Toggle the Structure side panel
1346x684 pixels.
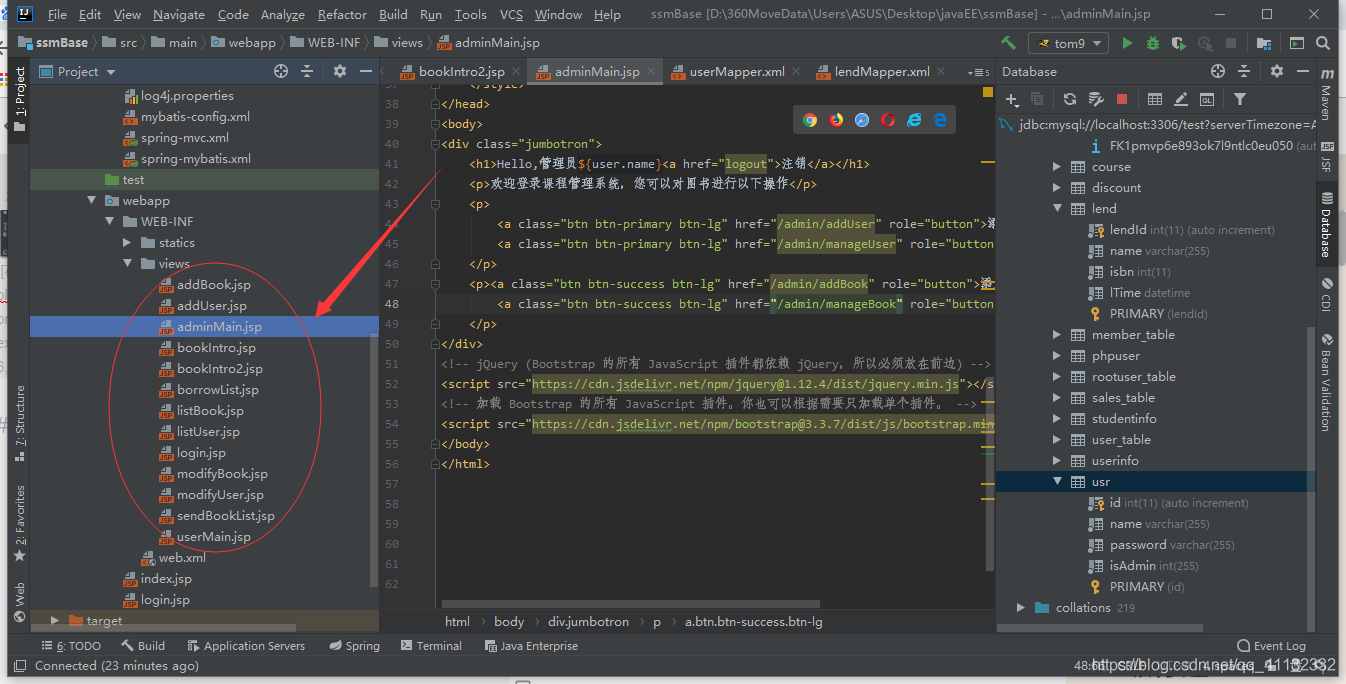[x=19, y=423]
